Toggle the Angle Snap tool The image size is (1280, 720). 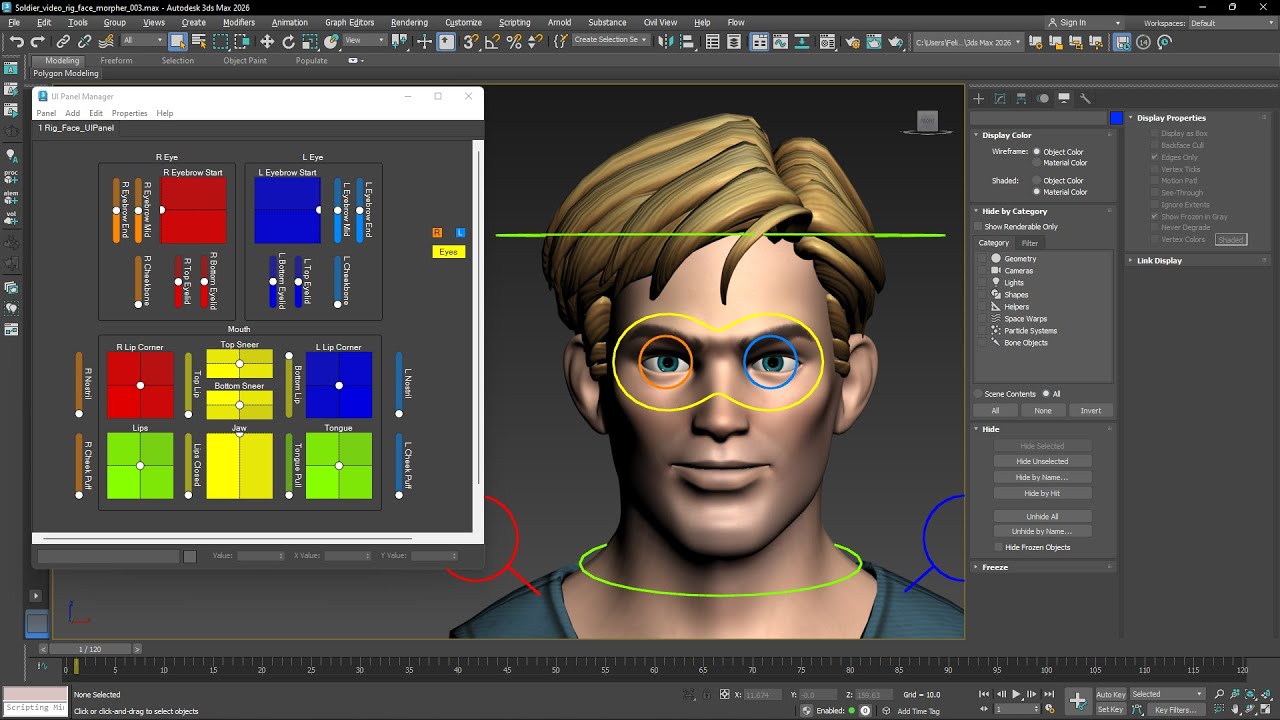492,42
